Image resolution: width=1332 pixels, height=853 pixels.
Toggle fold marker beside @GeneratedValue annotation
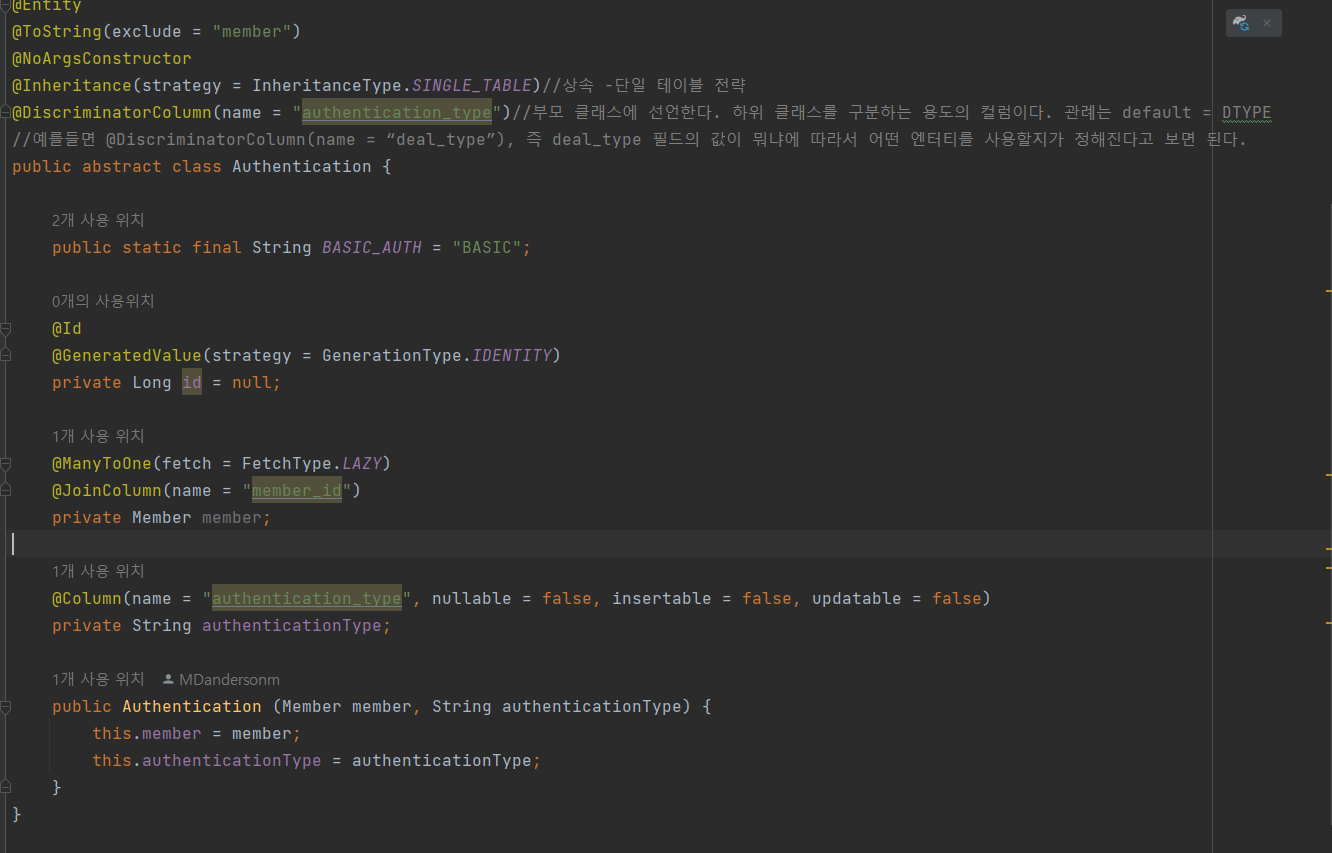pyautogui.click(x=6, y=355)
